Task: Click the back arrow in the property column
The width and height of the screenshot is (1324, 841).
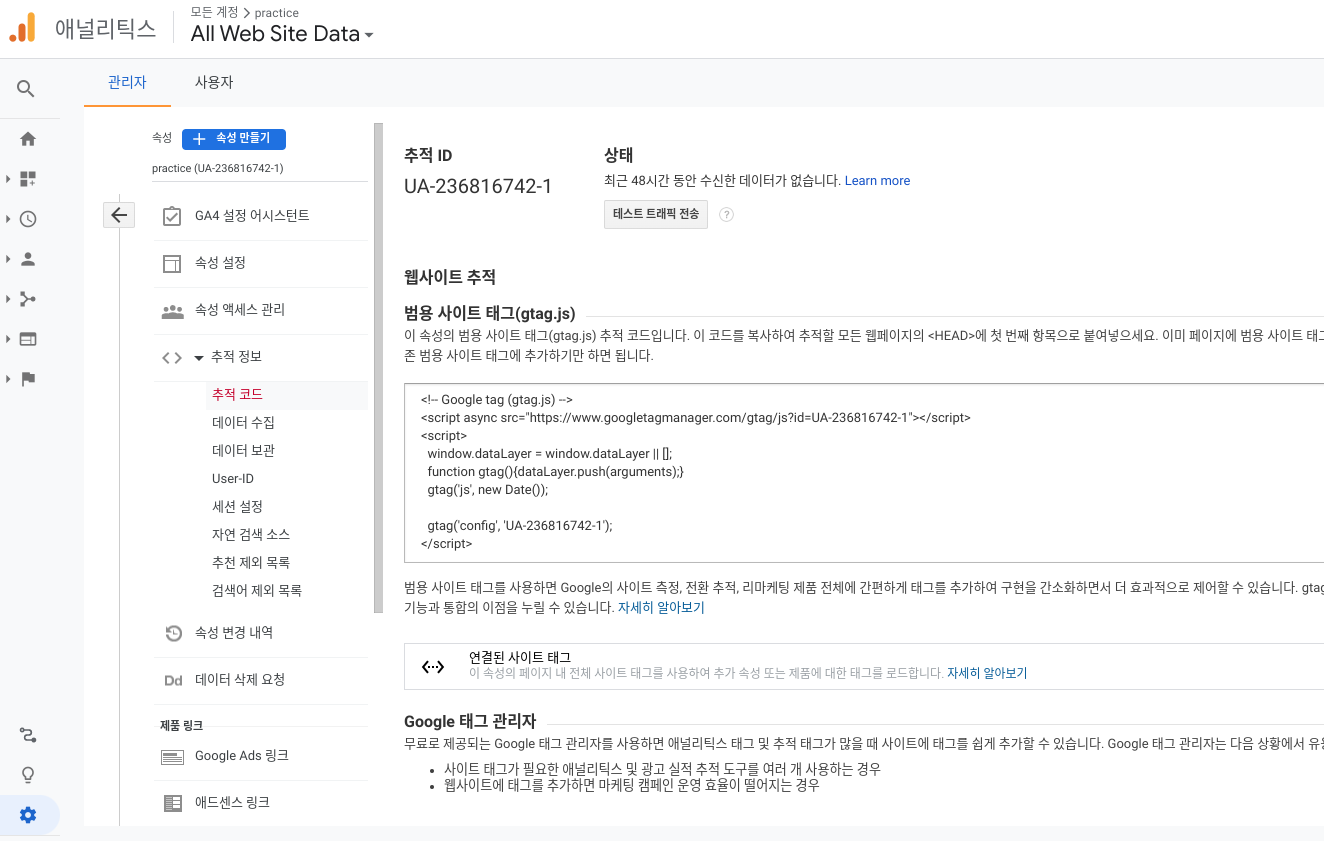Action: (119, 214)
